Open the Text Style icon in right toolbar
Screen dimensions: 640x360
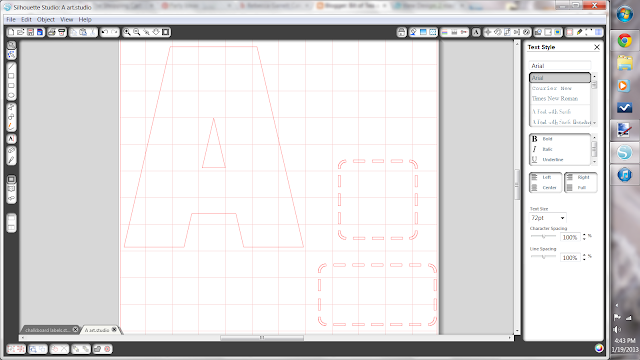pos(476,32)
